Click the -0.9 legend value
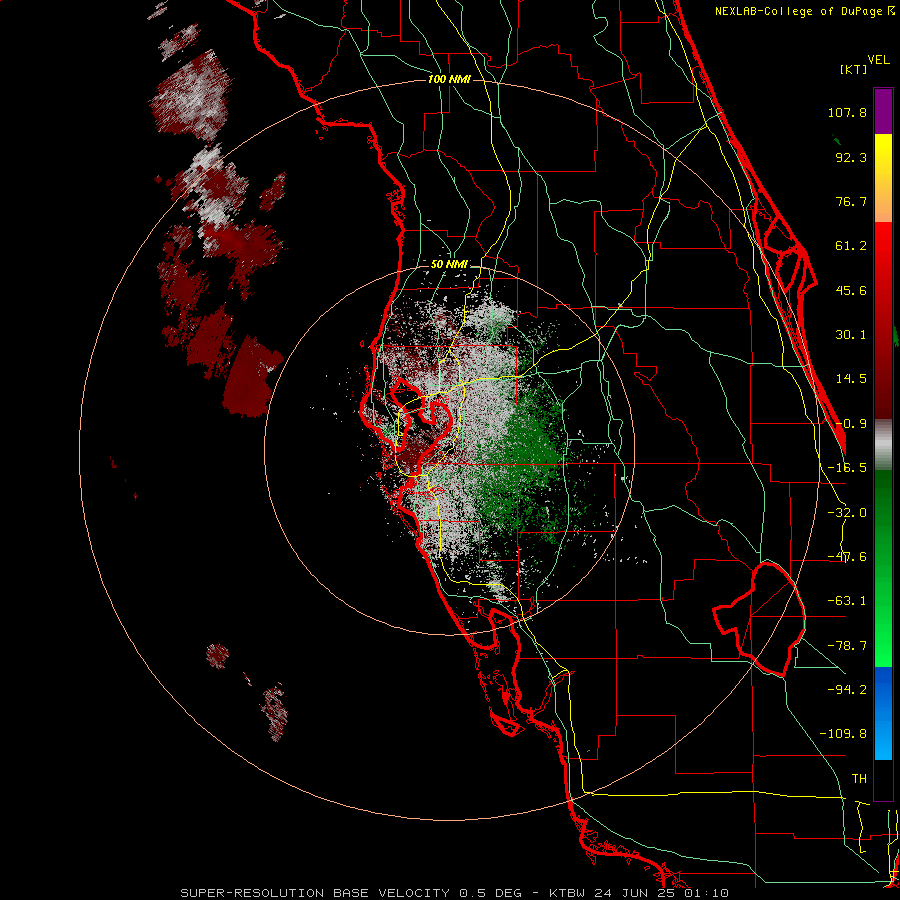This screenshot has width=900, height=900. (851, 424)
